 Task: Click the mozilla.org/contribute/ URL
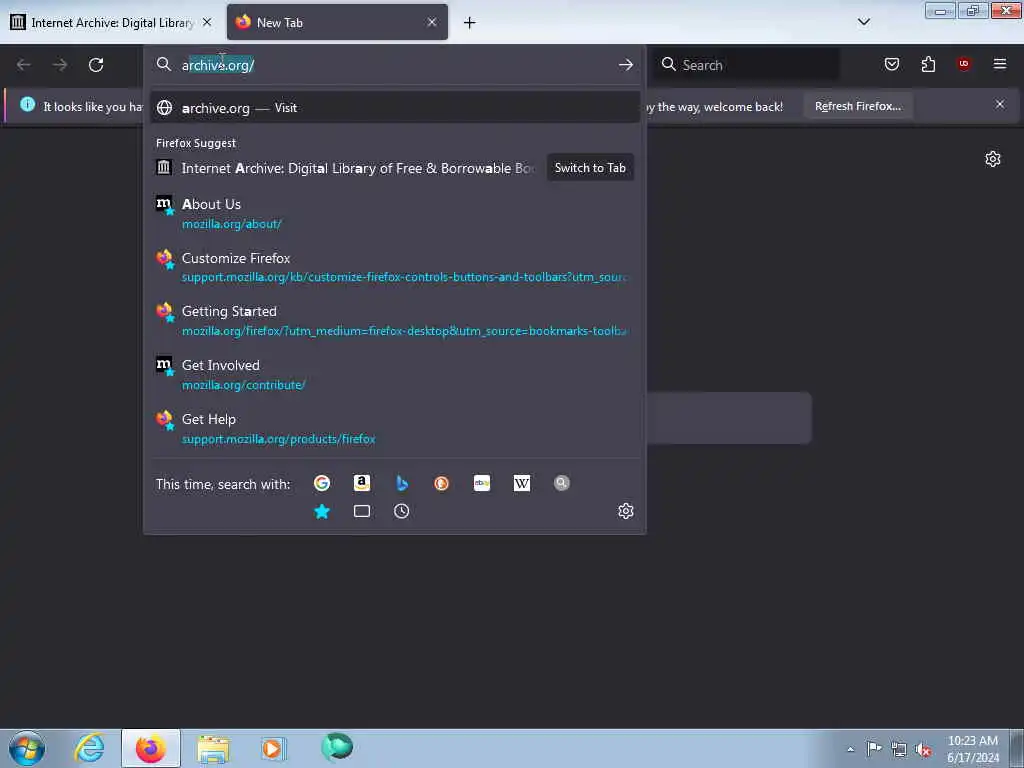click(x=244, y=385)
